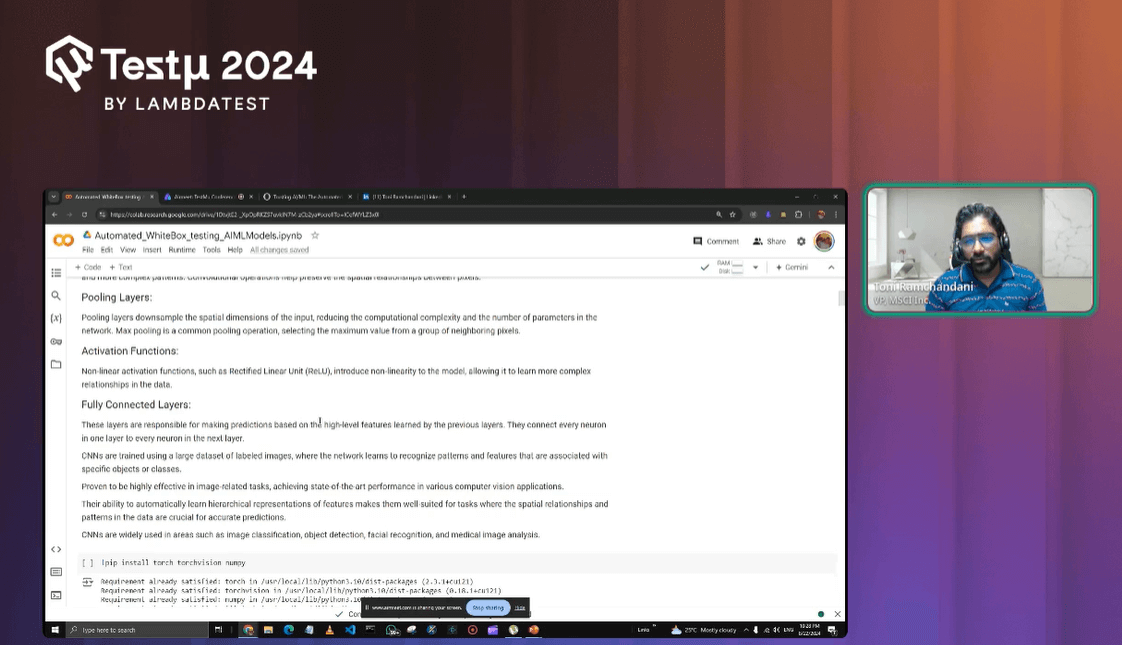Open the browser tab search dropdown
Viewport: 1122px width, 645px height.
54,196
